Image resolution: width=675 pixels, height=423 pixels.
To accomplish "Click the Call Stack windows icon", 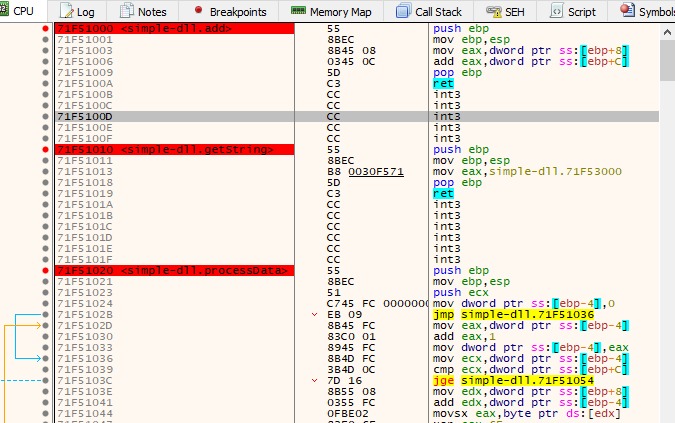I will pyautogui.click(x=403, y=11).
